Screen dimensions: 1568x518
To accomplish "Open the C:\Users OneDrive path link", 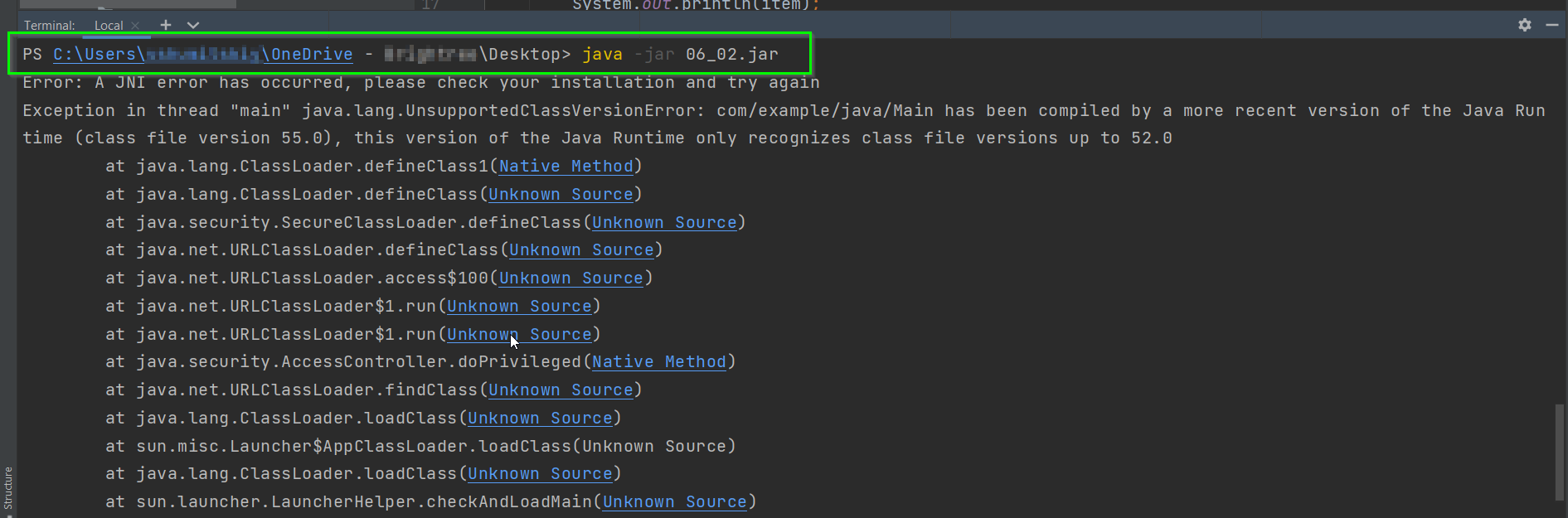I will click(203, 55).
